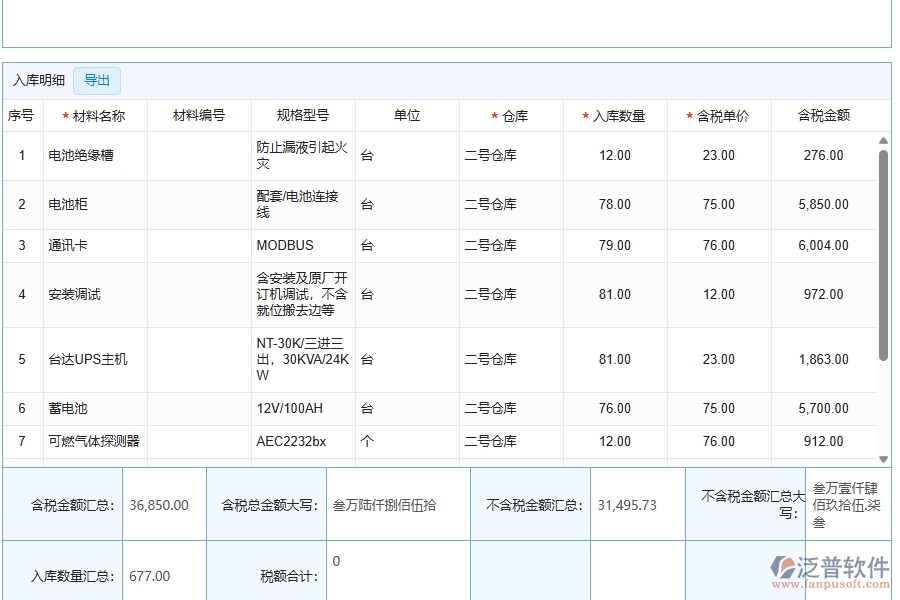900x600 pixels.
Task: Click the 含税单价 column header
Action: click(716, 115)
